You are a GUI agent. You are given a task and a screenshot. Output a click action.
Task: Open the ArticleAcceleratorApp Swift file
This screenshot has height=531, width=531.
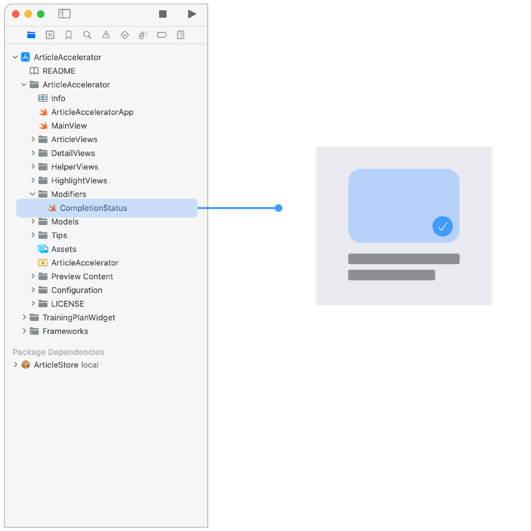(x=92, y=112)
